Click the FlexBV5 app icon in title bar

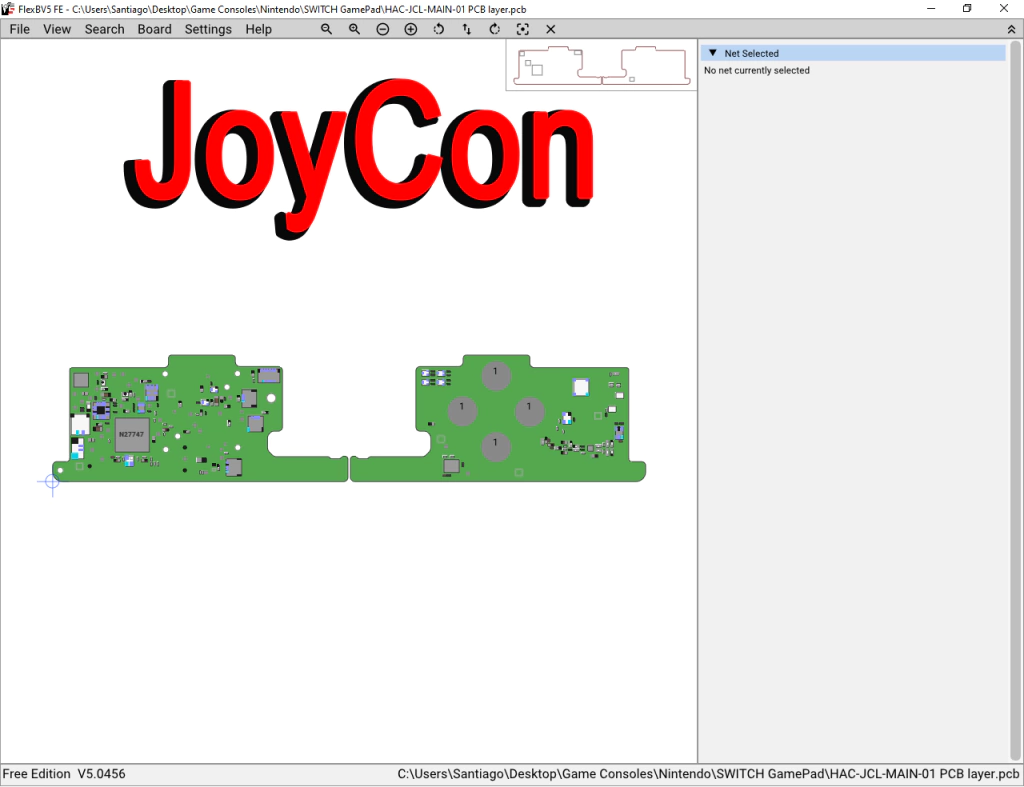point(8,8)
